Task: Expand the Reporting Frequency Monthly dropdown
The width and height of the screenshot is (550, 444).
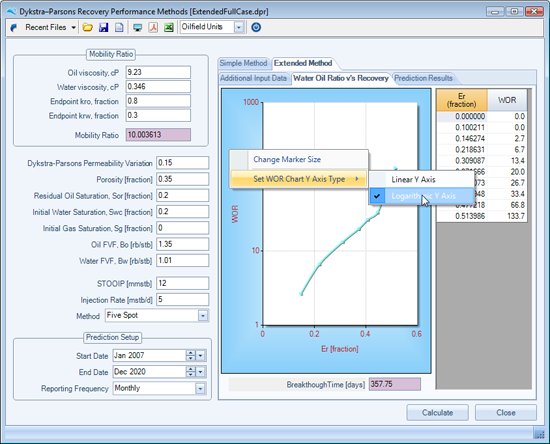Action: tap(200, 389)
